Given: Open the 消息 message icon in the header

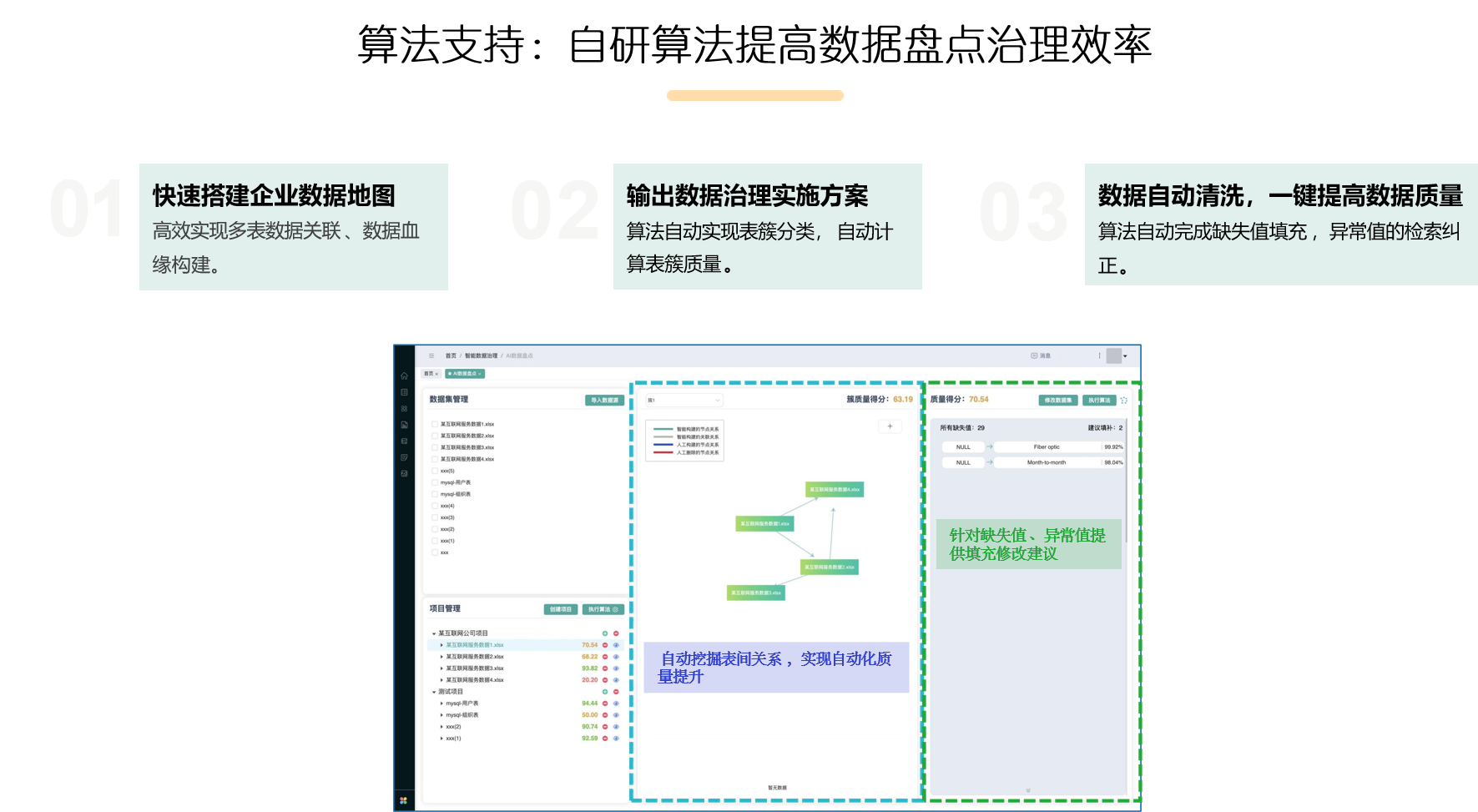Looking at the screenshot, I should click(x=1034, y=356).
